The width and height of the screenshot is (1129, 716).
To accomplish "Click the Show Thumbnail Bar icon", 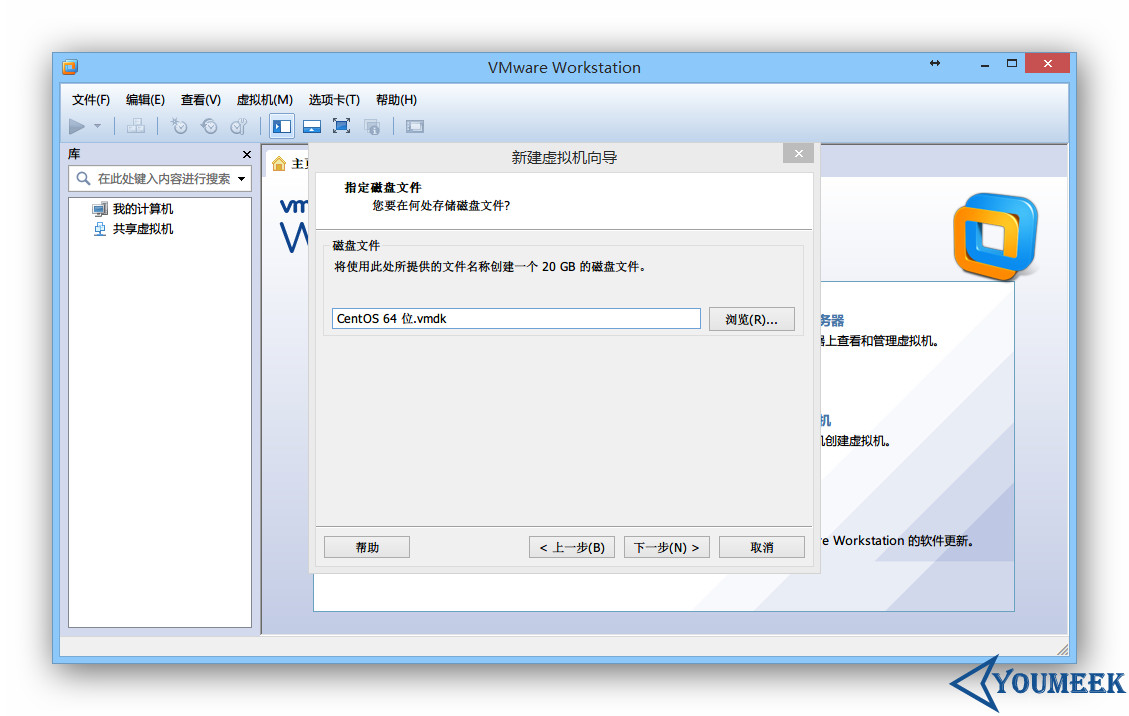I will click(312, 125).
